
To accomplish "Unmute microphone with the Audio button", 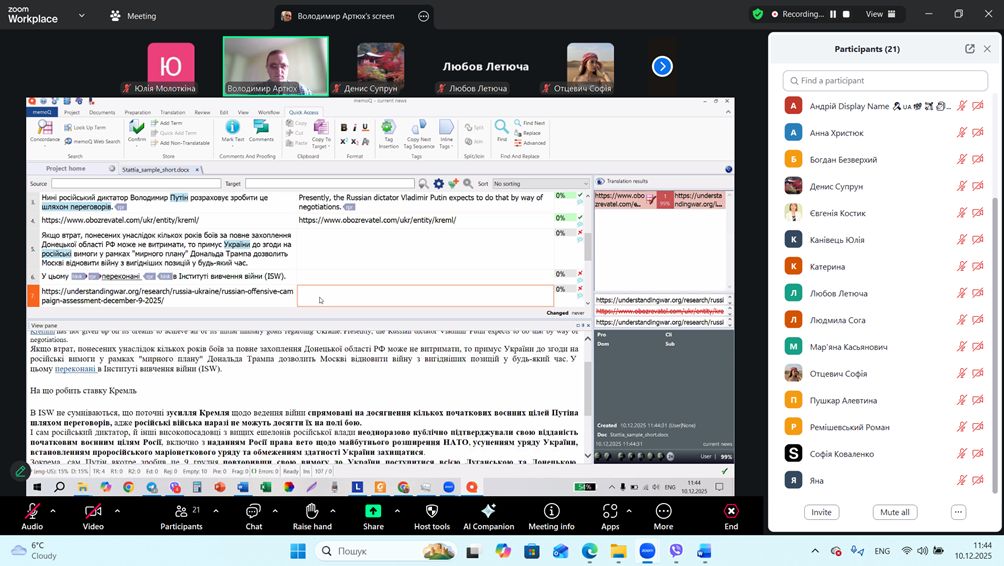I will 32,510.
